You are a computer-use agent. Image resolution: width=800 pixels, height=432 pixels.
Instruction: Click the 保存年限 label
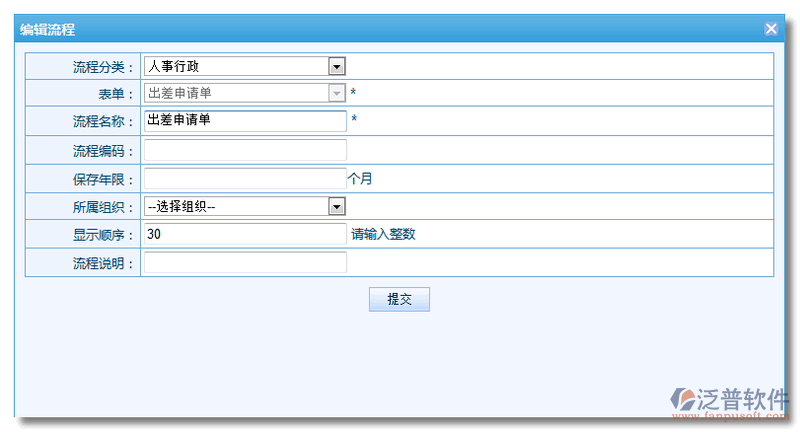103,180
